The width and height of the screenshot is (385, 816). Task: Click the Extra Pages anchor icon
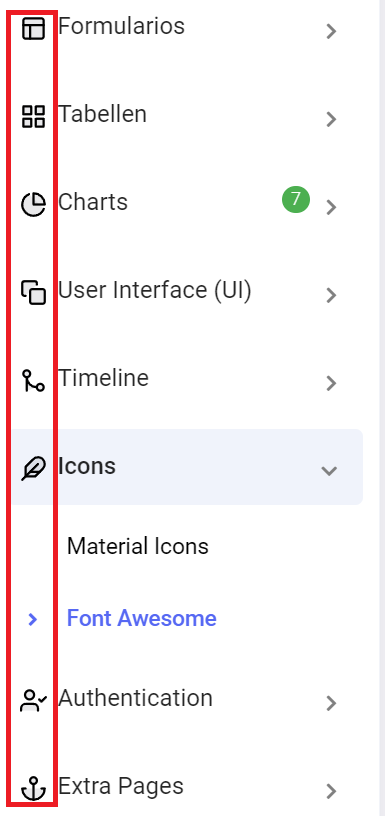33,788
